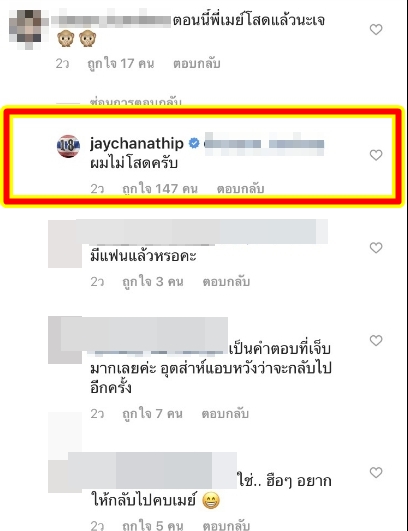
Task: Reply to the comment with 17 likes
Action: pos(197,63)
